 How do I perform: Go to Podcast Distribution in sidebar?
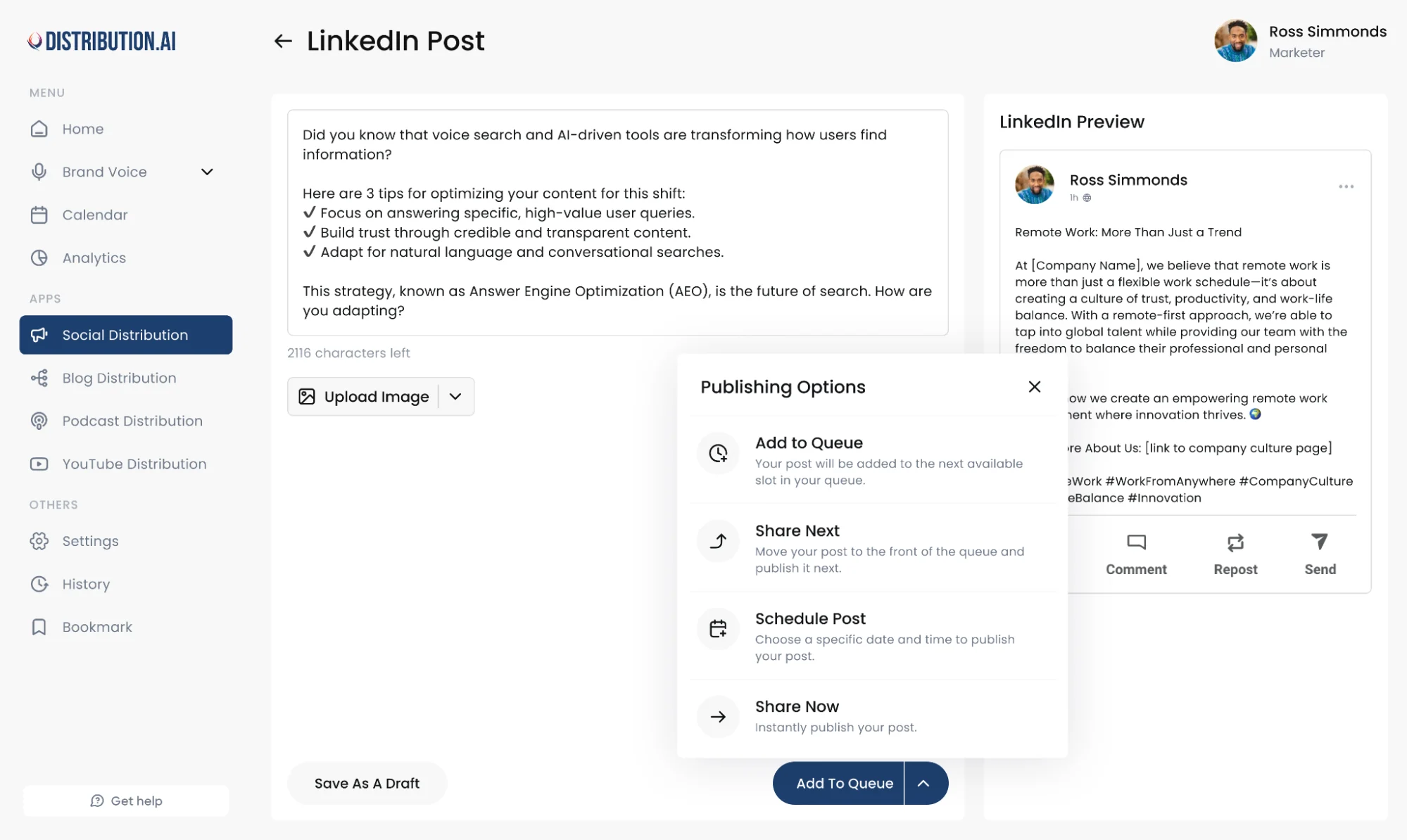coord(132,421)
